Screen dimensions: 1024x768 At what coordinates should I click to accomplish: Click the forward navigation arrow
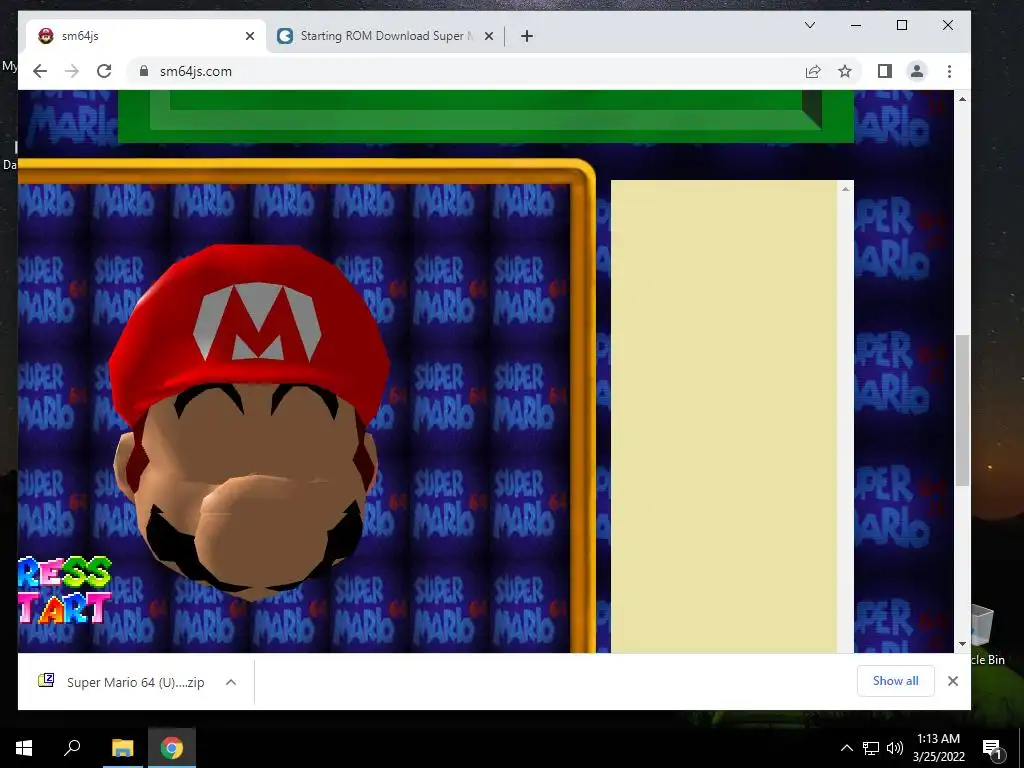[x=72, y=71]
